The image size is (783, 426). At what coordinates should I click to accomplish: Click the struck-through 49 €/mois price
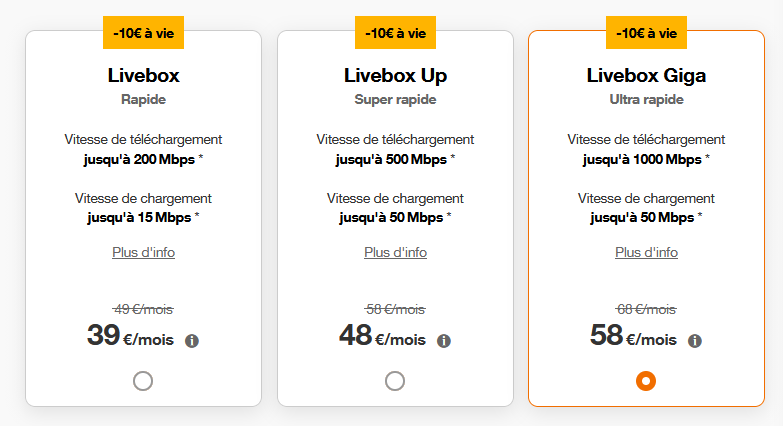tap(143, 310)
